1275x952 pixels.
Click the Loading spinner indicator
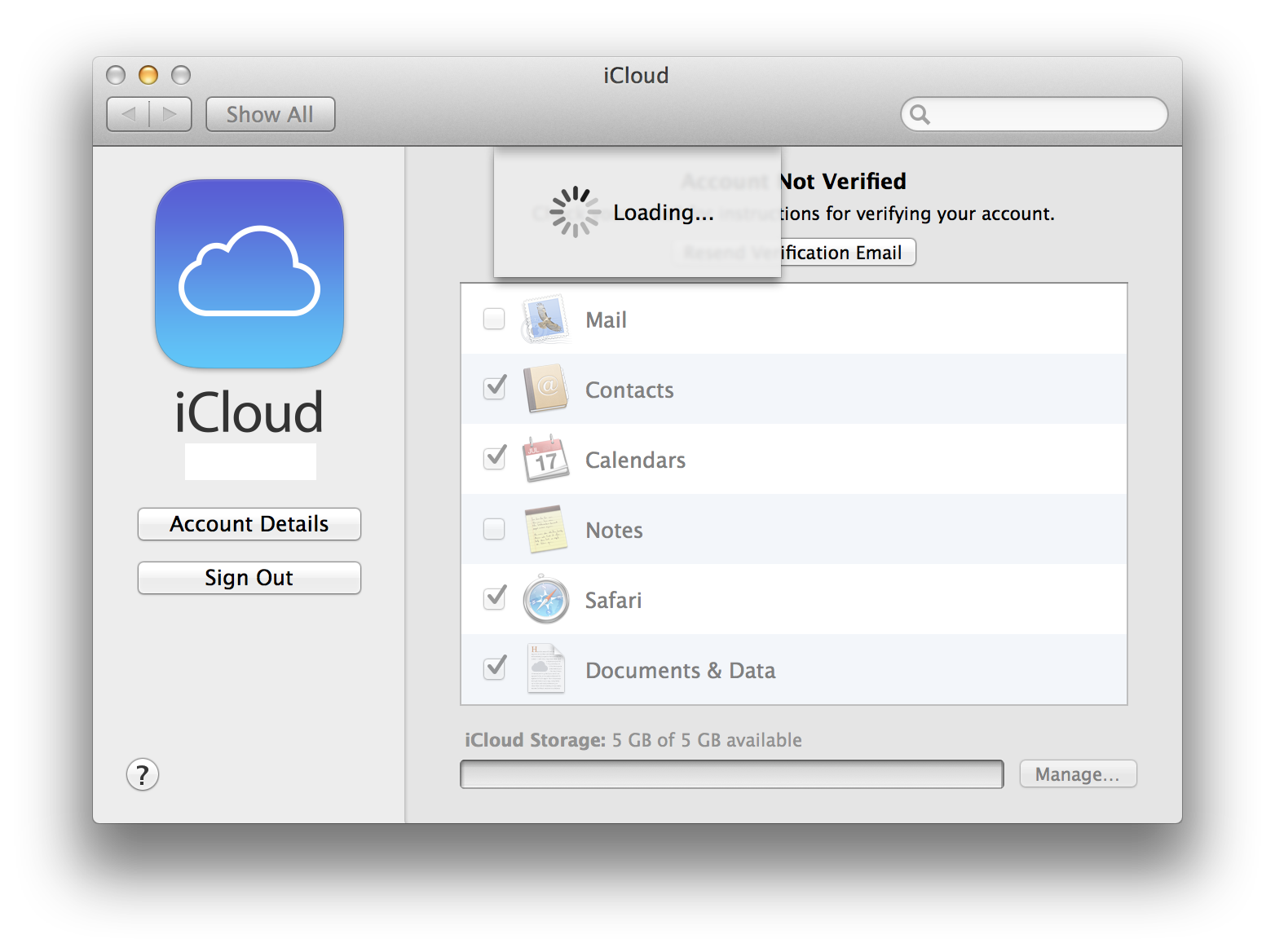[x=575, y=212]
